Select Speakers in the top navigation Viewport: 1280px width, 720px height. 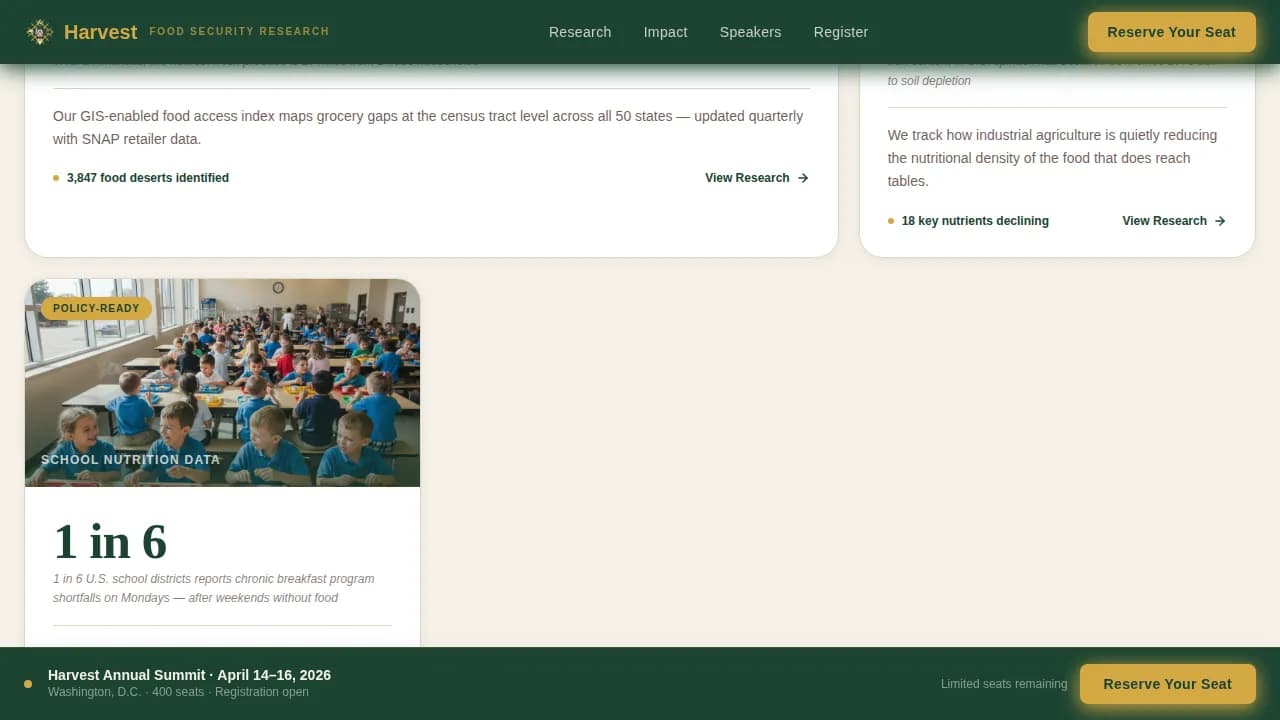click(750, 32)
